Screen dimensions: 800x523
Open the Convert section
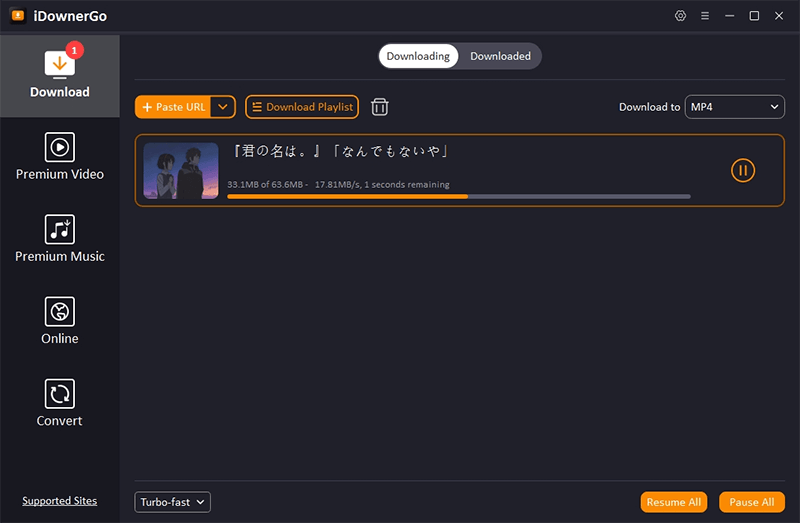click(x=60, y=403)
